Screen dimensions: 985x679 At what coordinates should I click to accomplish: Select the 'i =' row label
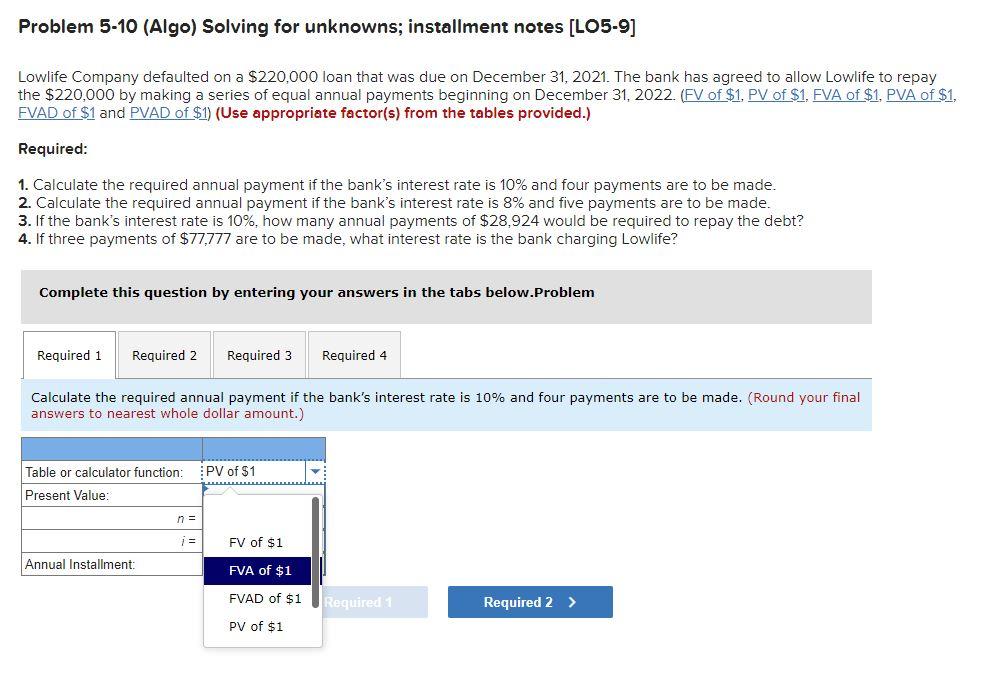112,541
